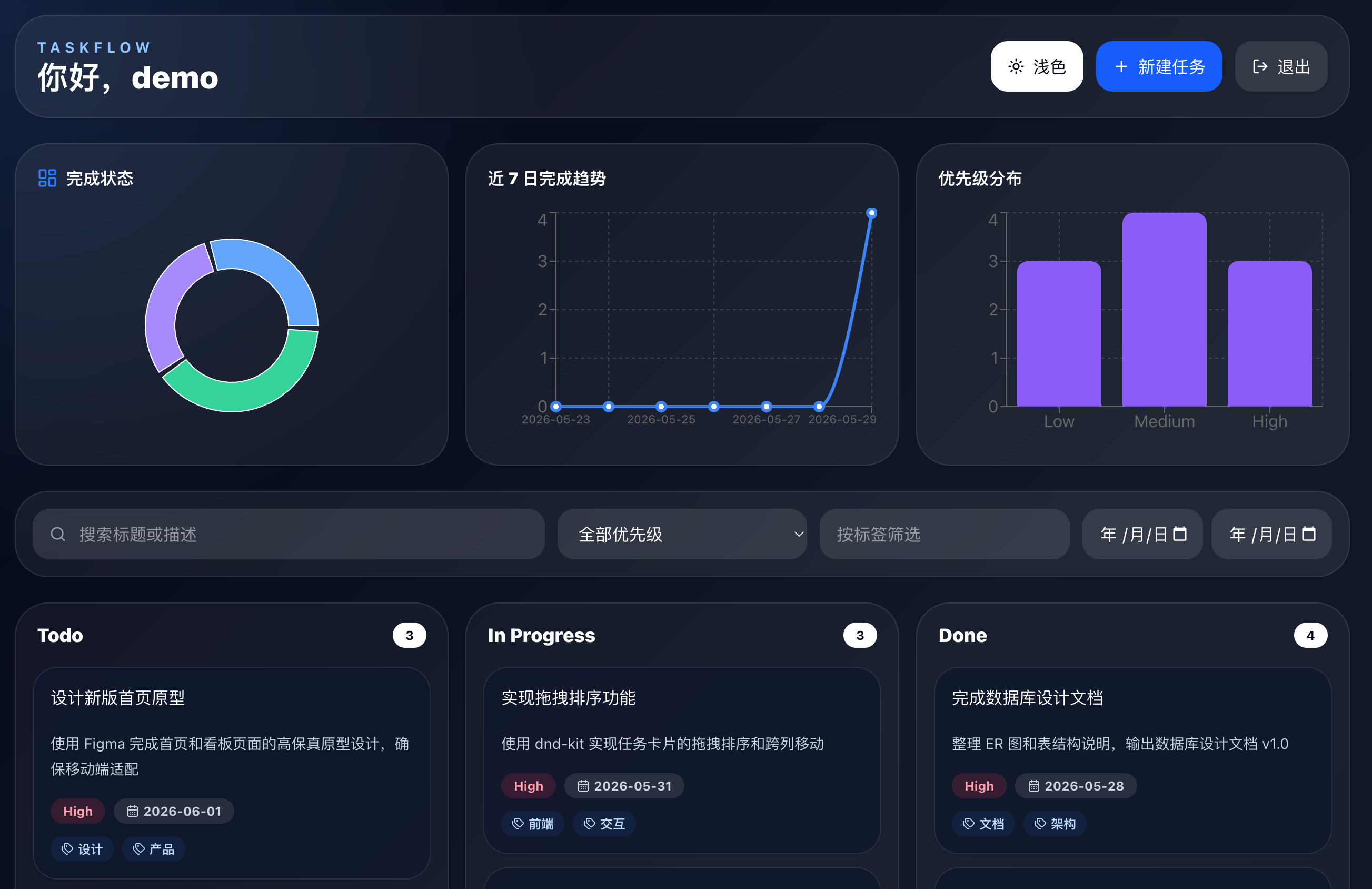Click the due date 2026-05-31 chip
The width and height of the screenshot is (1372, 889).
click(624, 786)
